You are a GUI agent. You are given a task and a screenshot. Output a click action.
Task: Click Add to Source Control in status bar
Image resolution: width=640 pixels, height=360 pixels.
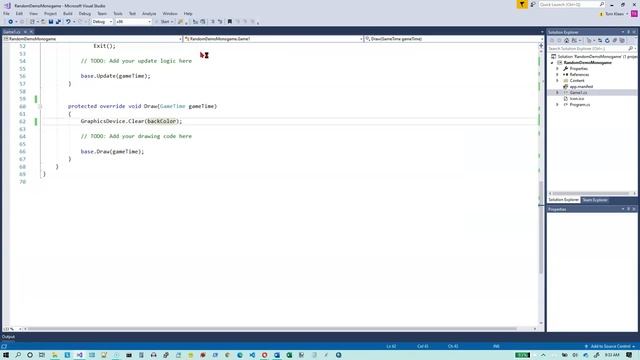(x=610, y=346)
